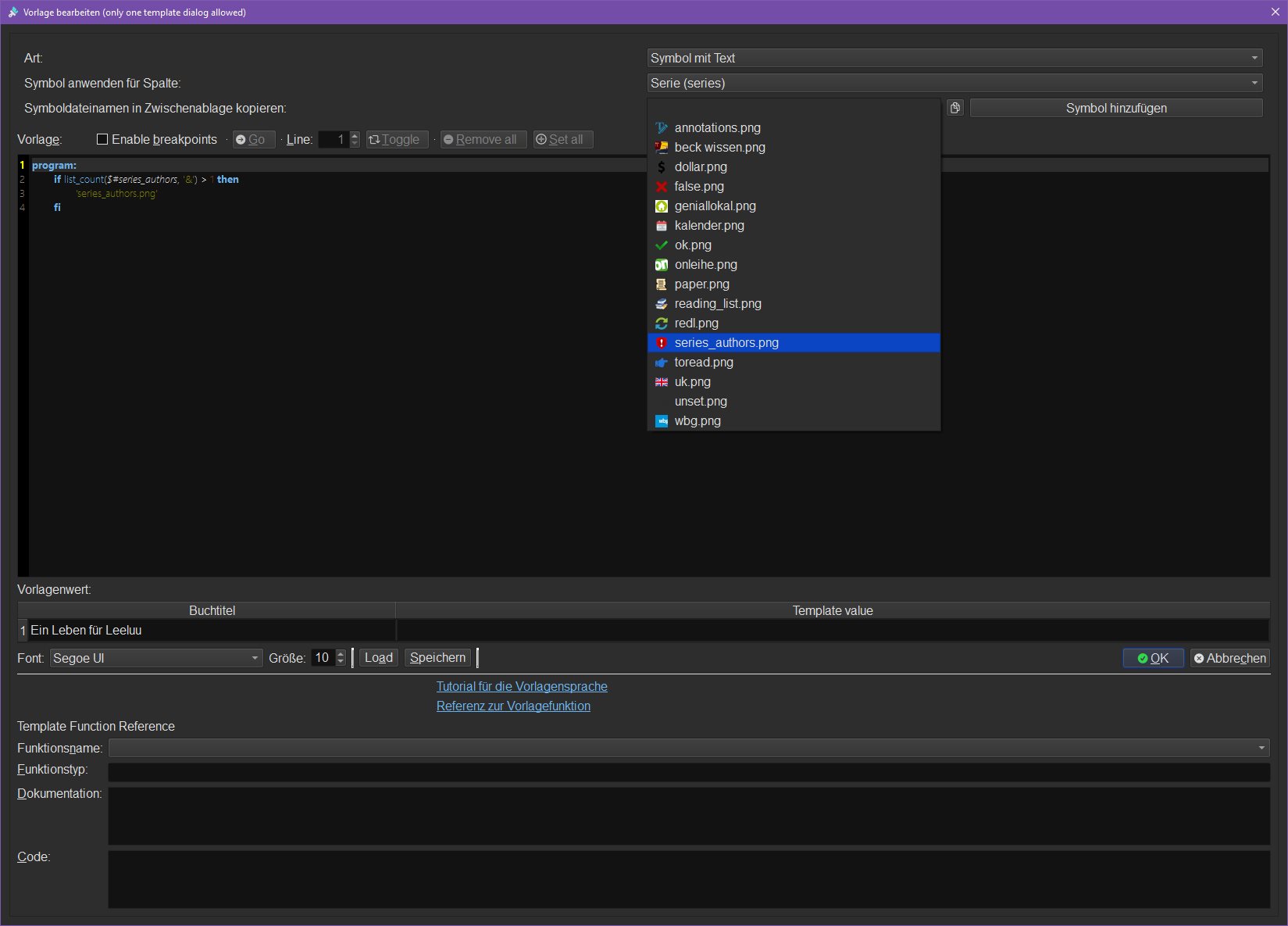
Task: Open the Font Segoe UI dropdown
Action: 156,658
